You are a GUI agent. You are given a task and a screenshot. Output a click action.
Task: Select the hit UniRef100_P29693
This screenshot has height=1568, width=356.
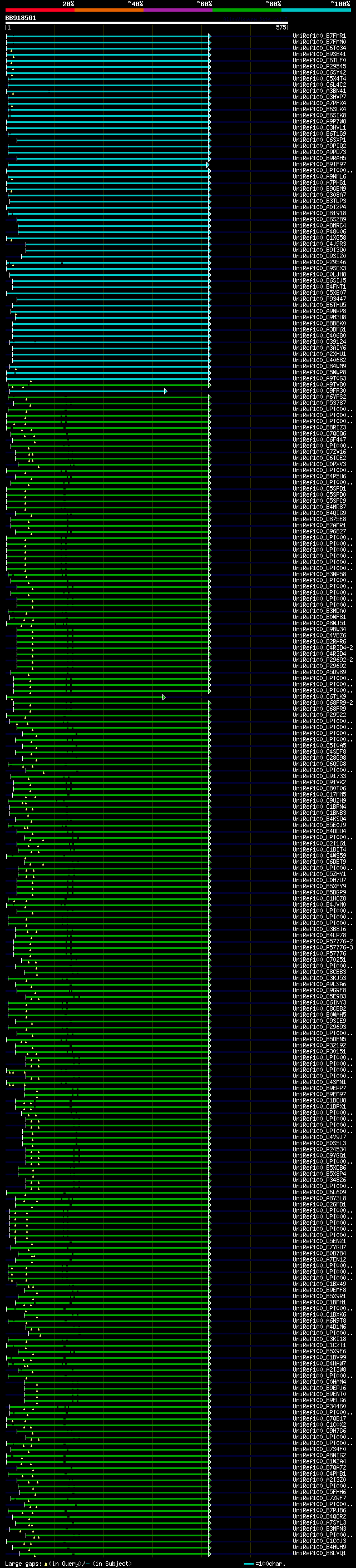click(x=319, y=1027)
